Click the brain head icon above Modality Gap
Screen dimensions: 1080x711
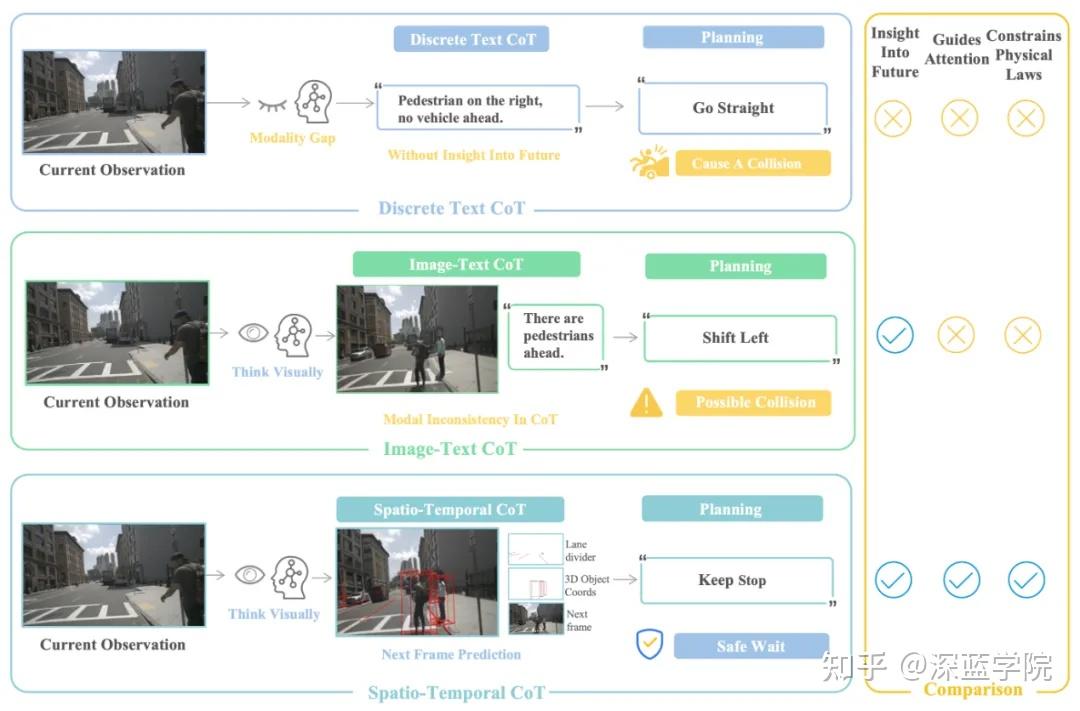313,101
